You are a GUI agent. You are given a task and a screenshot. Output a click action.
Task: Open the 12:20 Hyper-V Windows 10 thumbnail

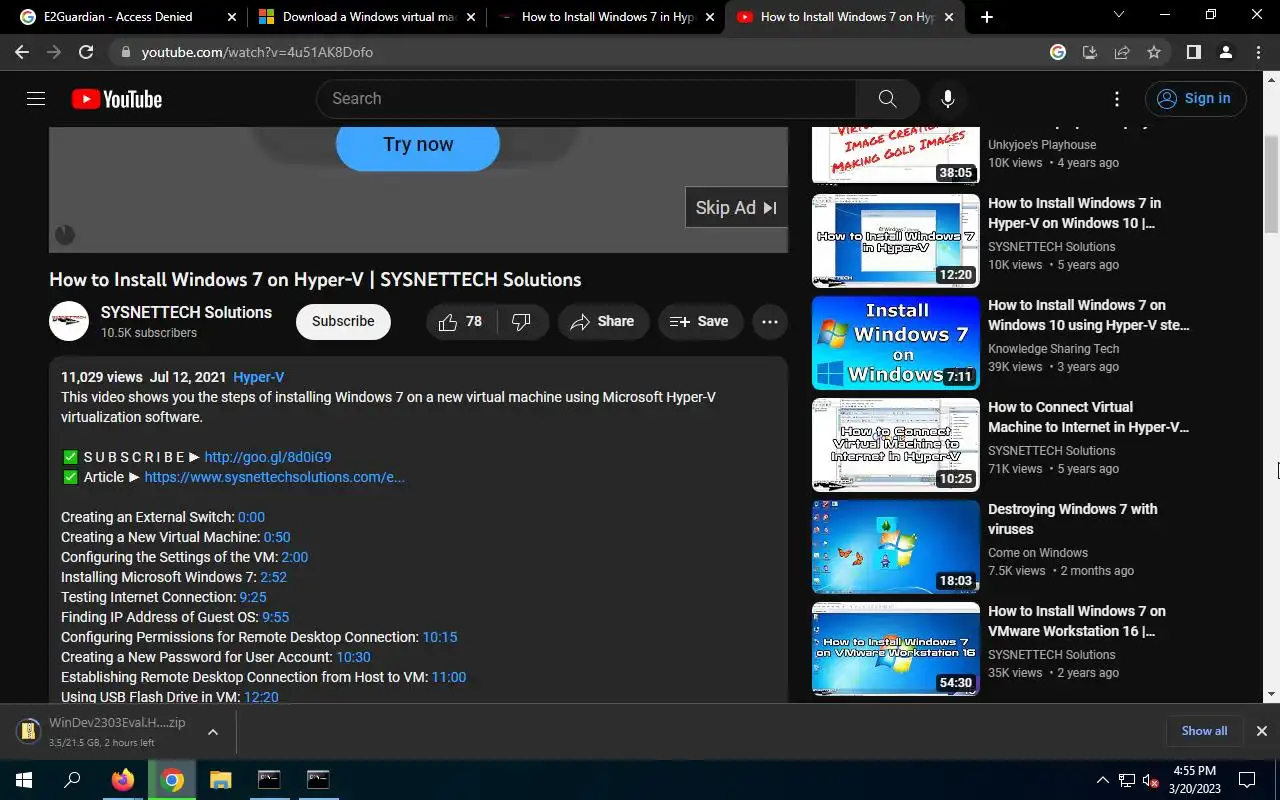(896, 241)
